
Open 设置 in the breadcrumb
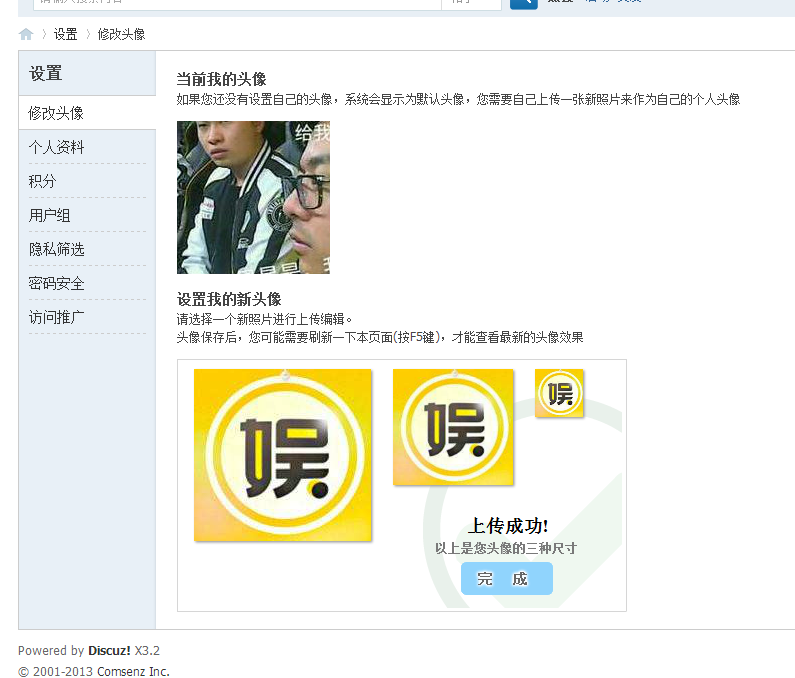65,34
